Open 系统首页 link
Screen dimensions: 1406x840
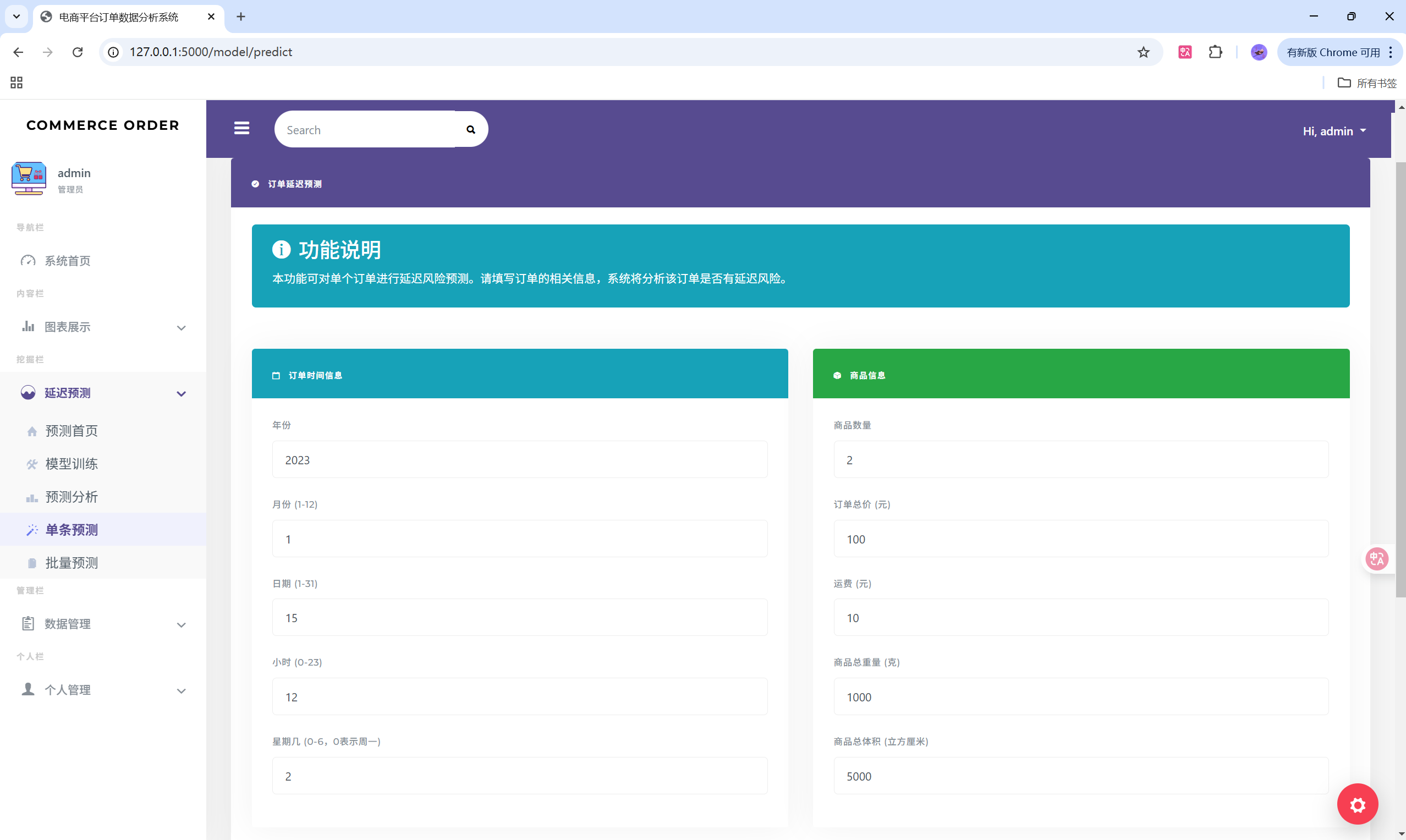coord(67,261)
